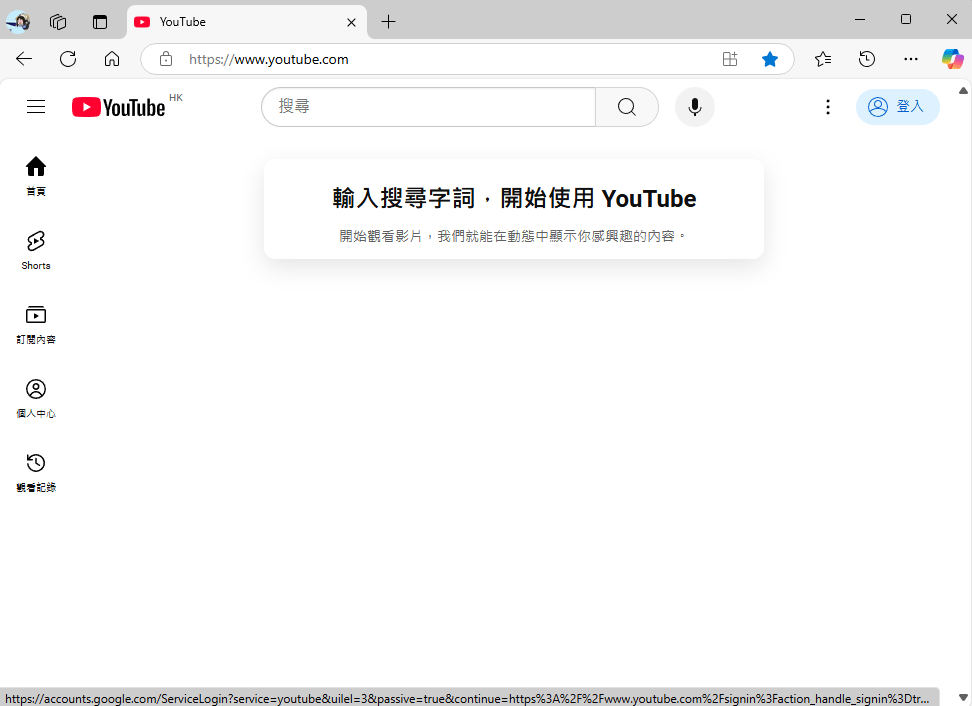This screenshot has height=706, width=972.
Task: Open browser history button
Action: (x=867, y=59)
